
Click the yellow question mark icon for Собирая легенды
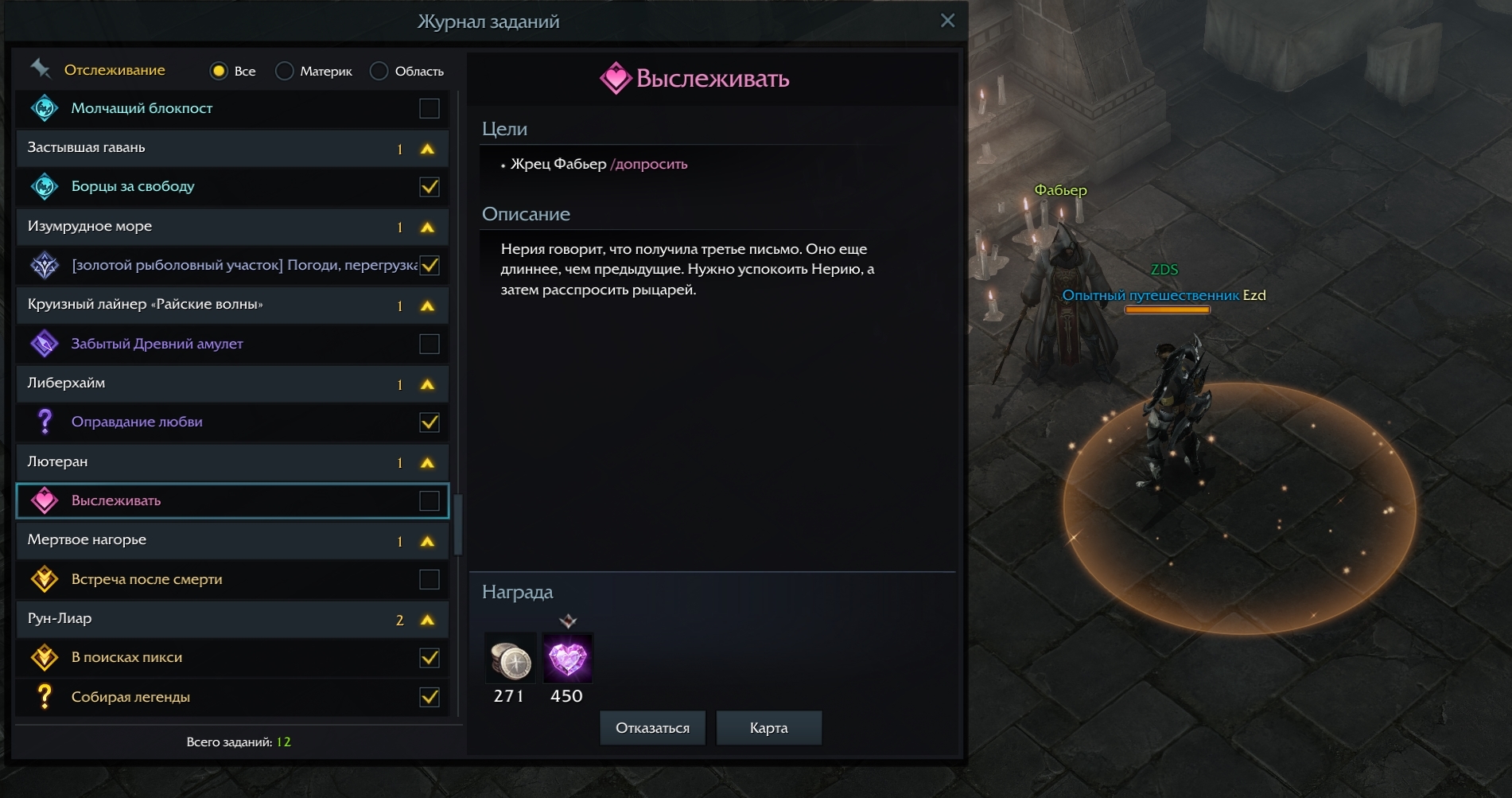point(45,697)
